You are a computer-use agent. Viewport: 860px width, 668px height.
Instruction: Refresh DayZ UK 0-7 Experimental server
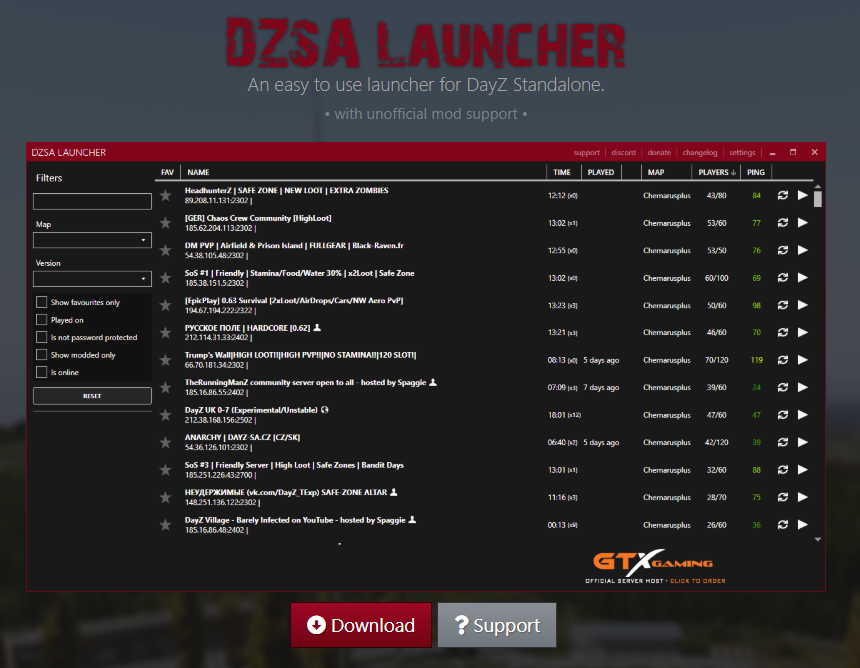tap(783, 415)
